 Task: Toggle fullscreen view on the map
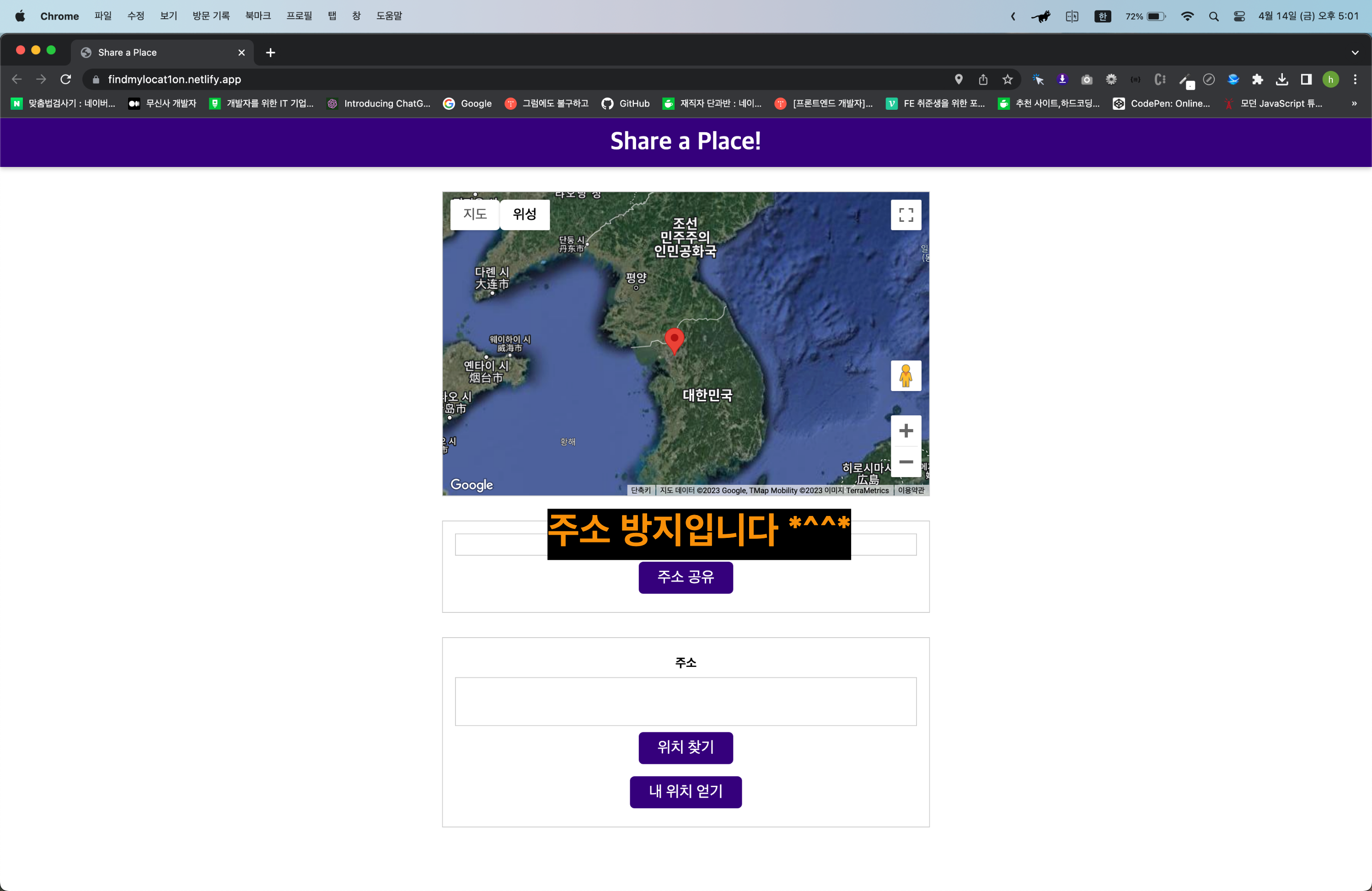(x=906, y=215)
